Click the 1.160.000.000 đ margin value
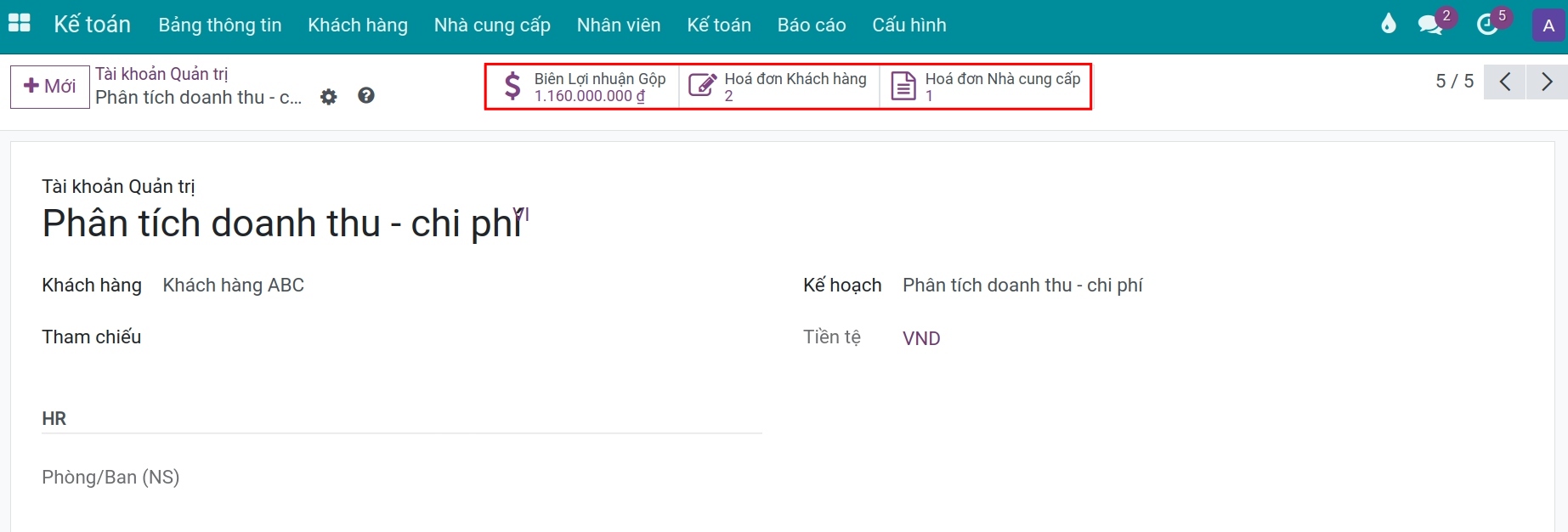Viewport: 1568px width, 532px height. 589,96
